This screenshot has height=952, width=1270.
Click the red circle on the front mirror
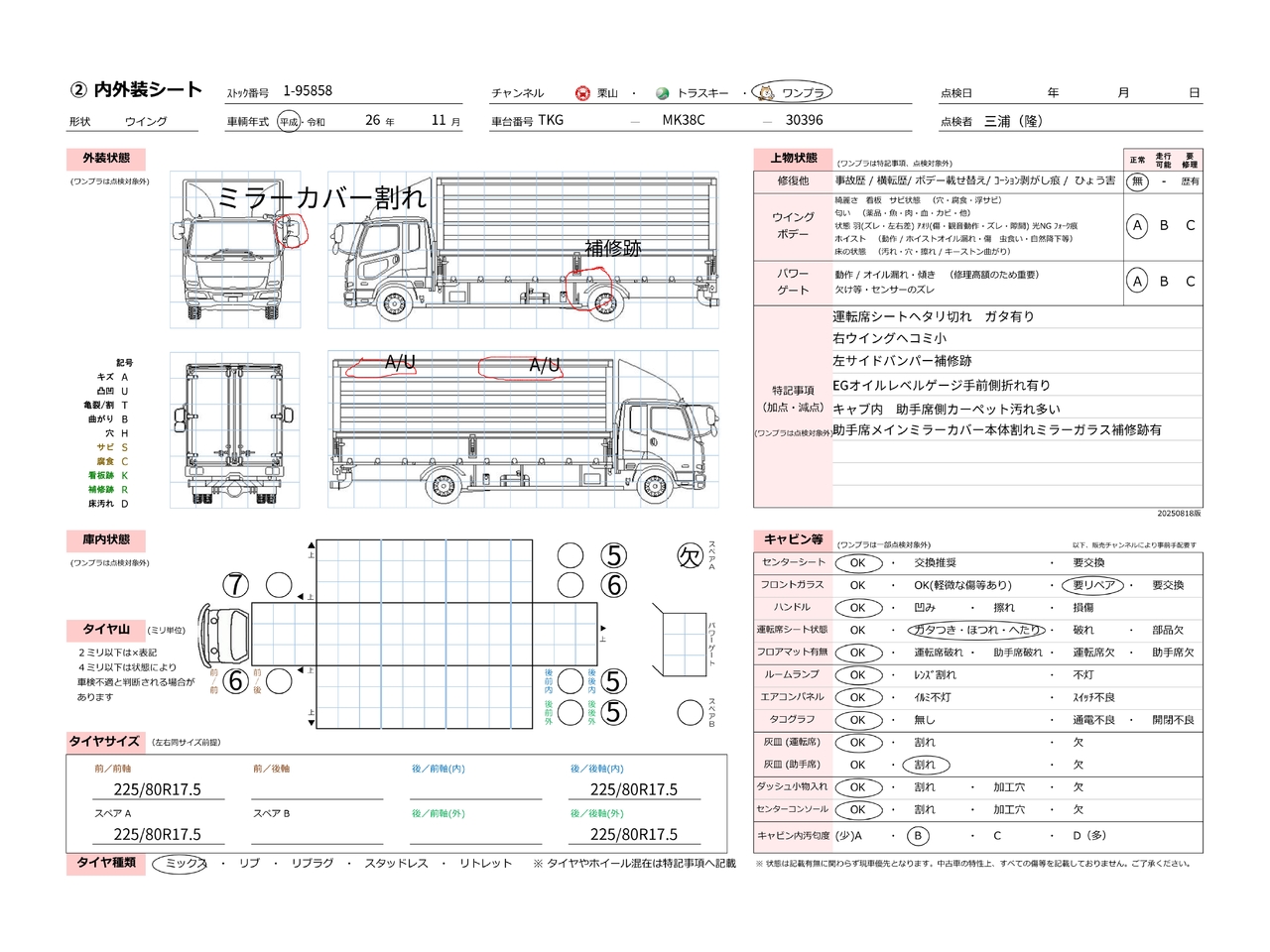tap(291, 232)
